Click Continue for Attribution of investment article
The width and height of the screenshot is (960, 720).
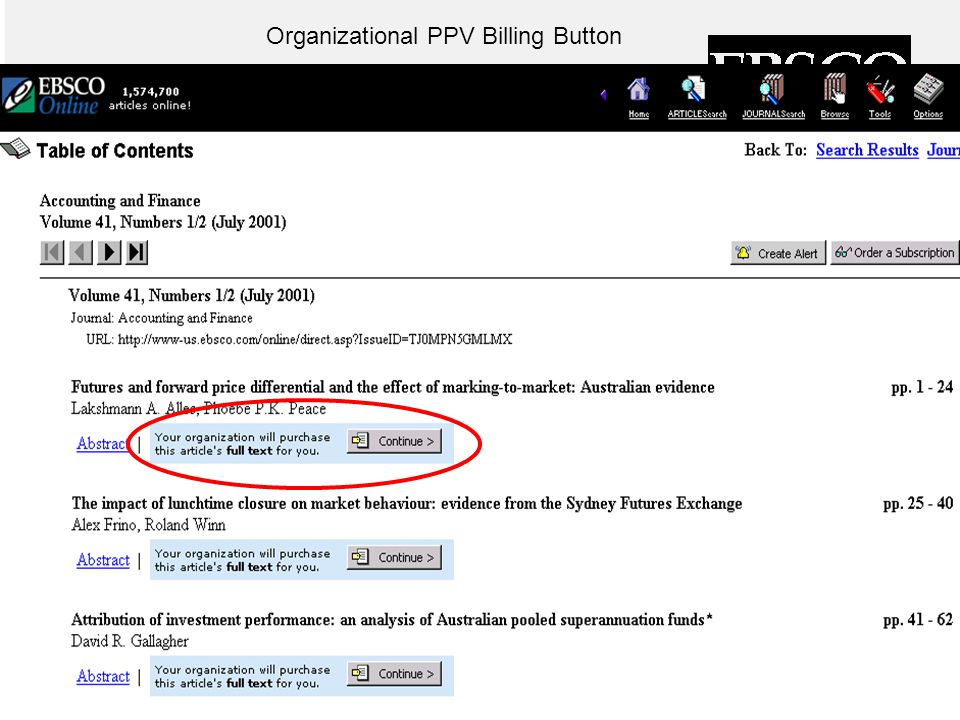tap(394, 674)
